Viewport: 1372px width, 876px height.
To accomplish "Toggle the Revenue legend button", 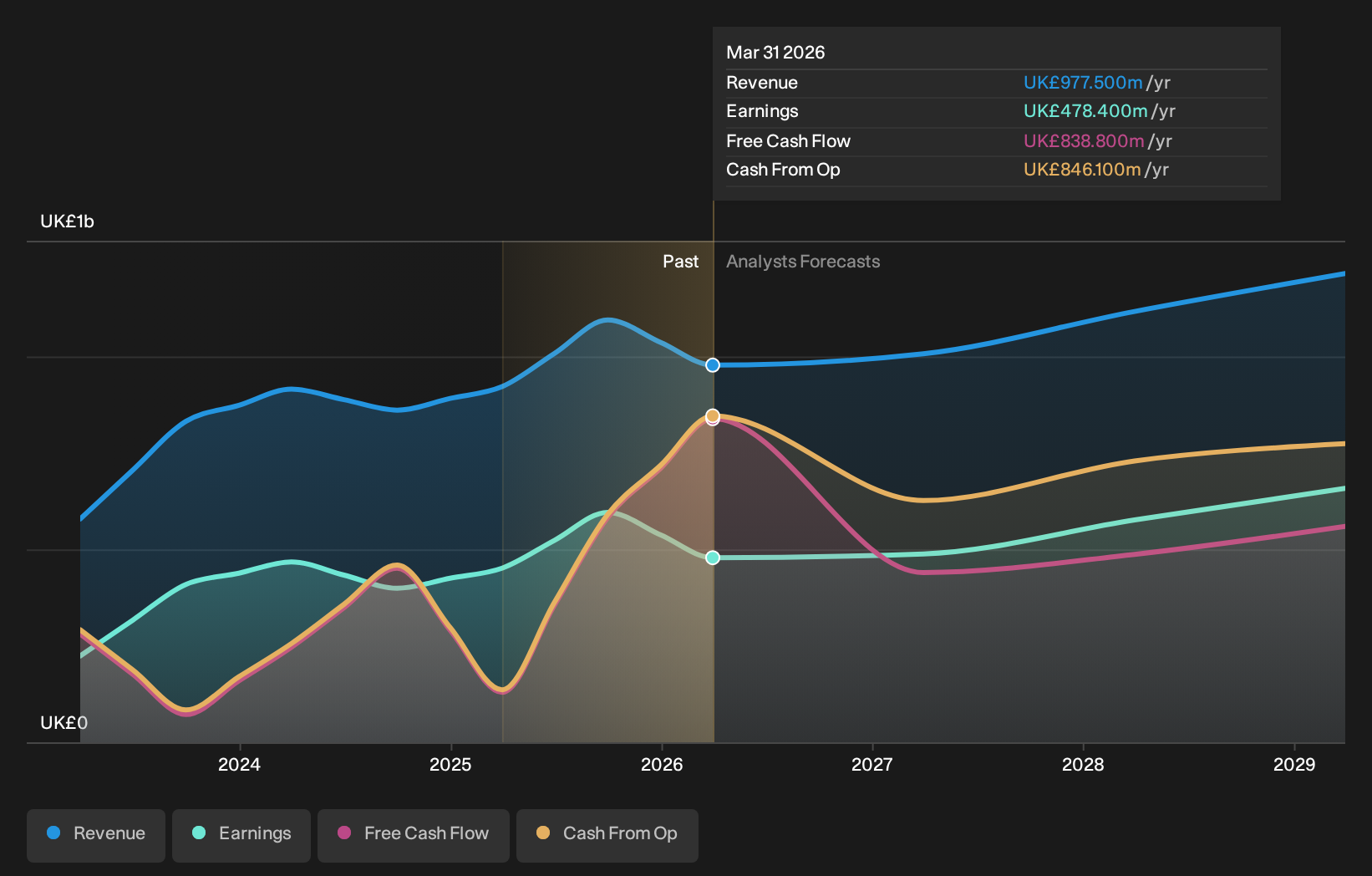I will 96,835.
